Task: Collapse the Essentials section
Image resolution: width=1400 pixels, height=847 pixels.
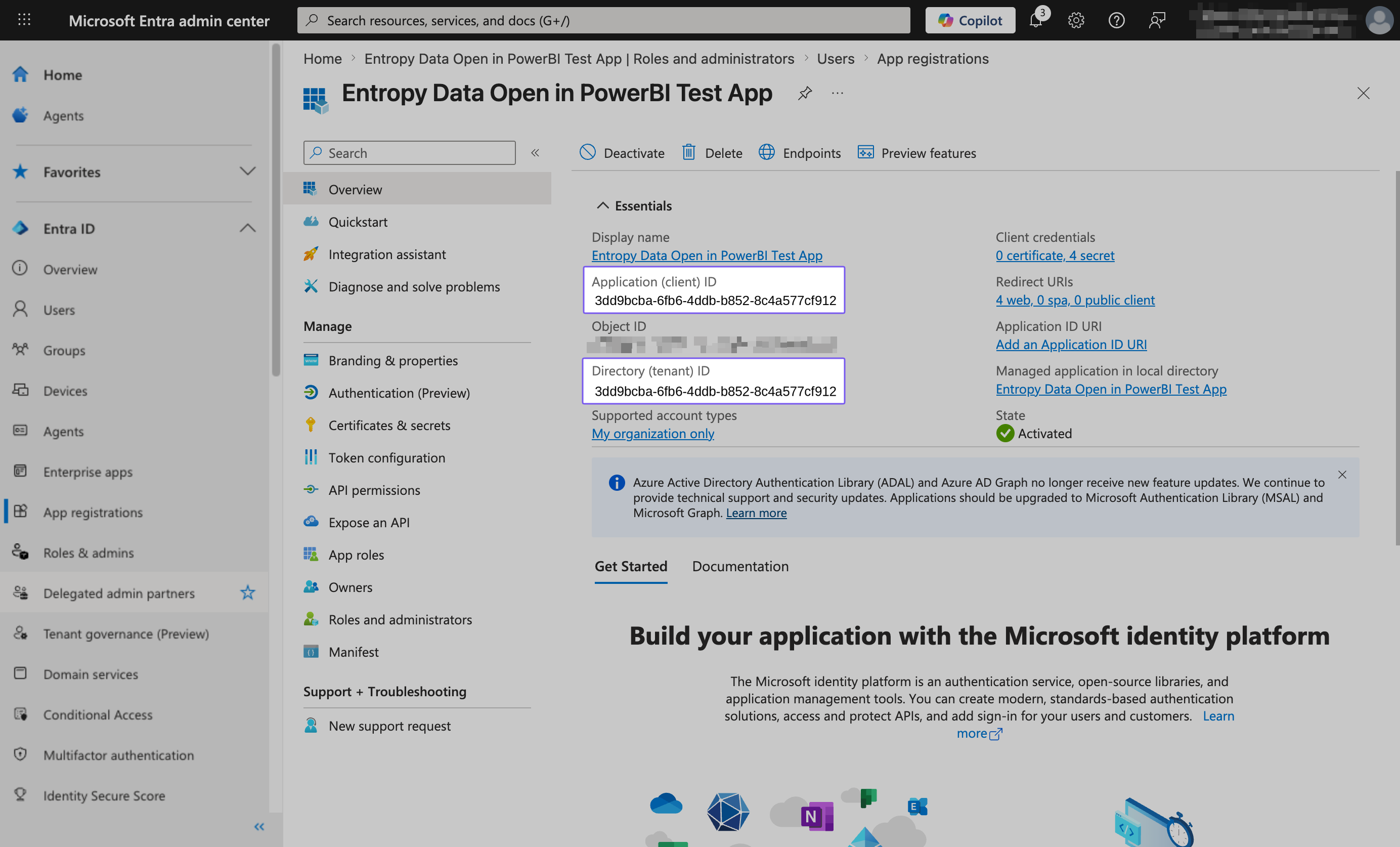Action: click(x=602, y=205)
